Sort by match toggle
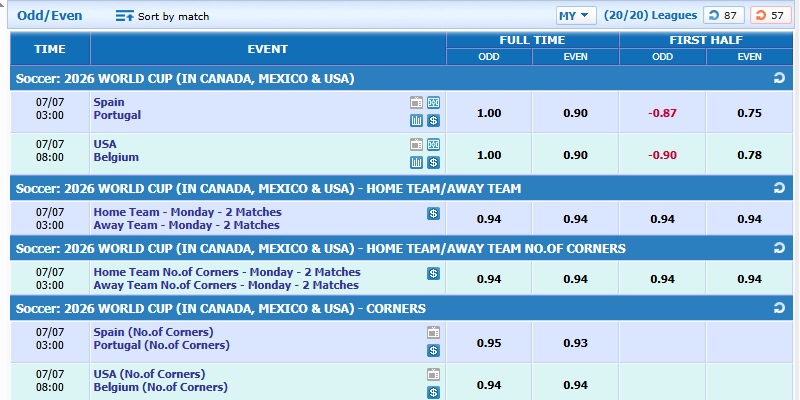This screenshot has width=800, height=400. (162, 16)
